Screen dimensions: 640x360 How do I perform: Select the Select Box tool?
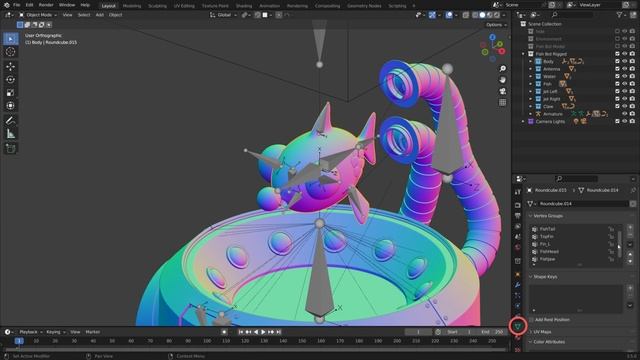point(11,39)
